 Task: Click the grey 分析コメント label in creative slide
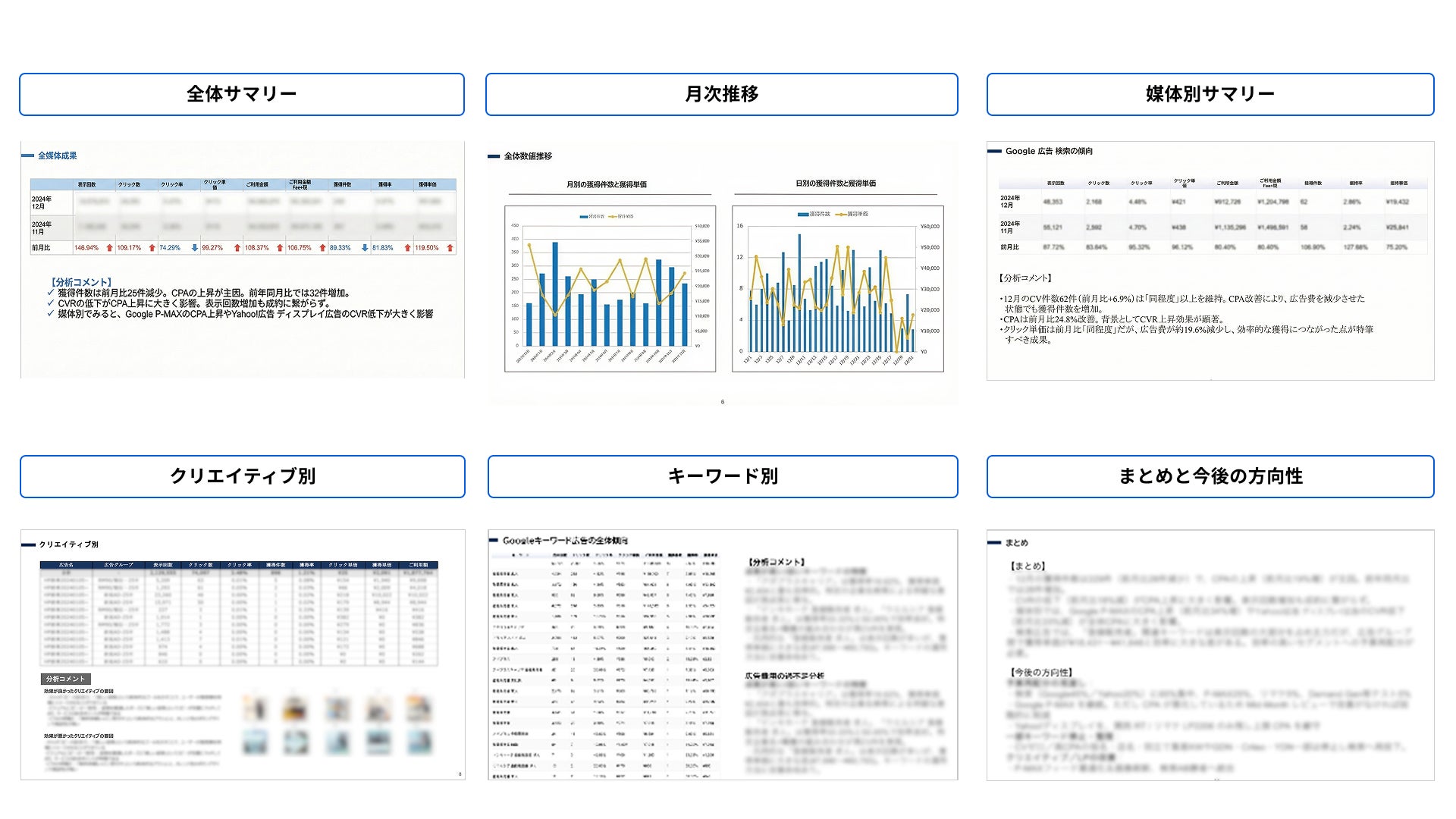pyautogui.click(x=66, y=679)
